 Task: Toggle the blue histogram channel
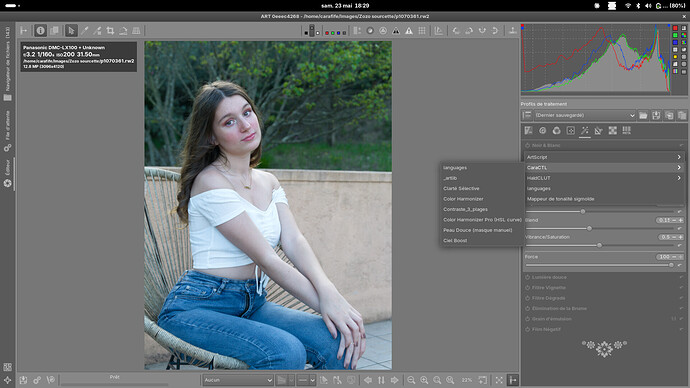click(675, 42)
